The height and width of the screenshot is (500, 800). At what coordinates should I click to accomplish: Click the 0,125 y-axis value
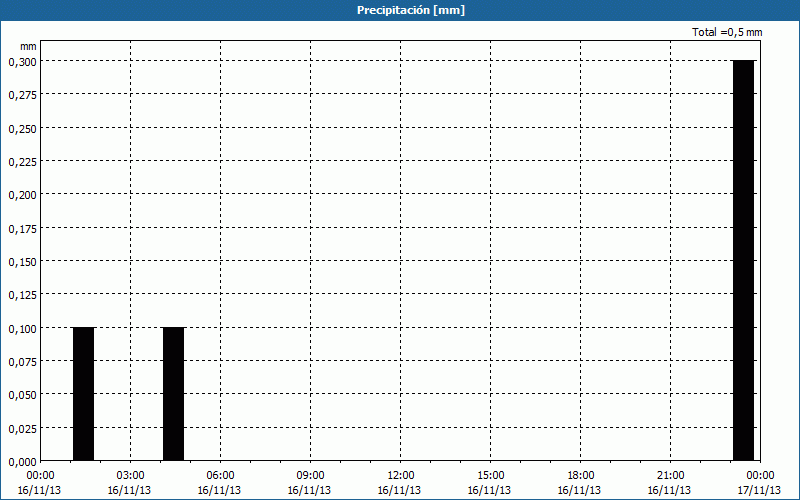22,295
